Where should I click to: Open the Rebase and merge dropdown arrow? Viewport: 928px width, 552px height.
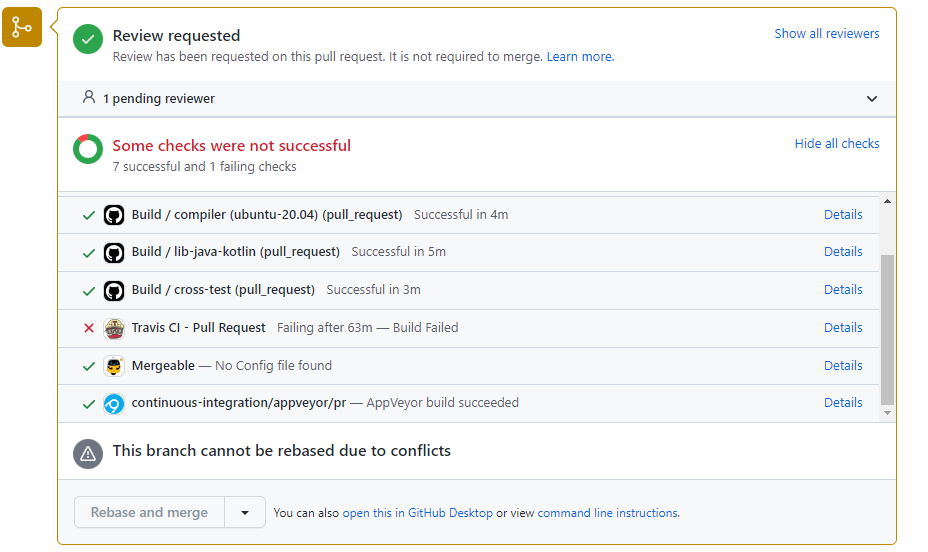click(245, 512)
